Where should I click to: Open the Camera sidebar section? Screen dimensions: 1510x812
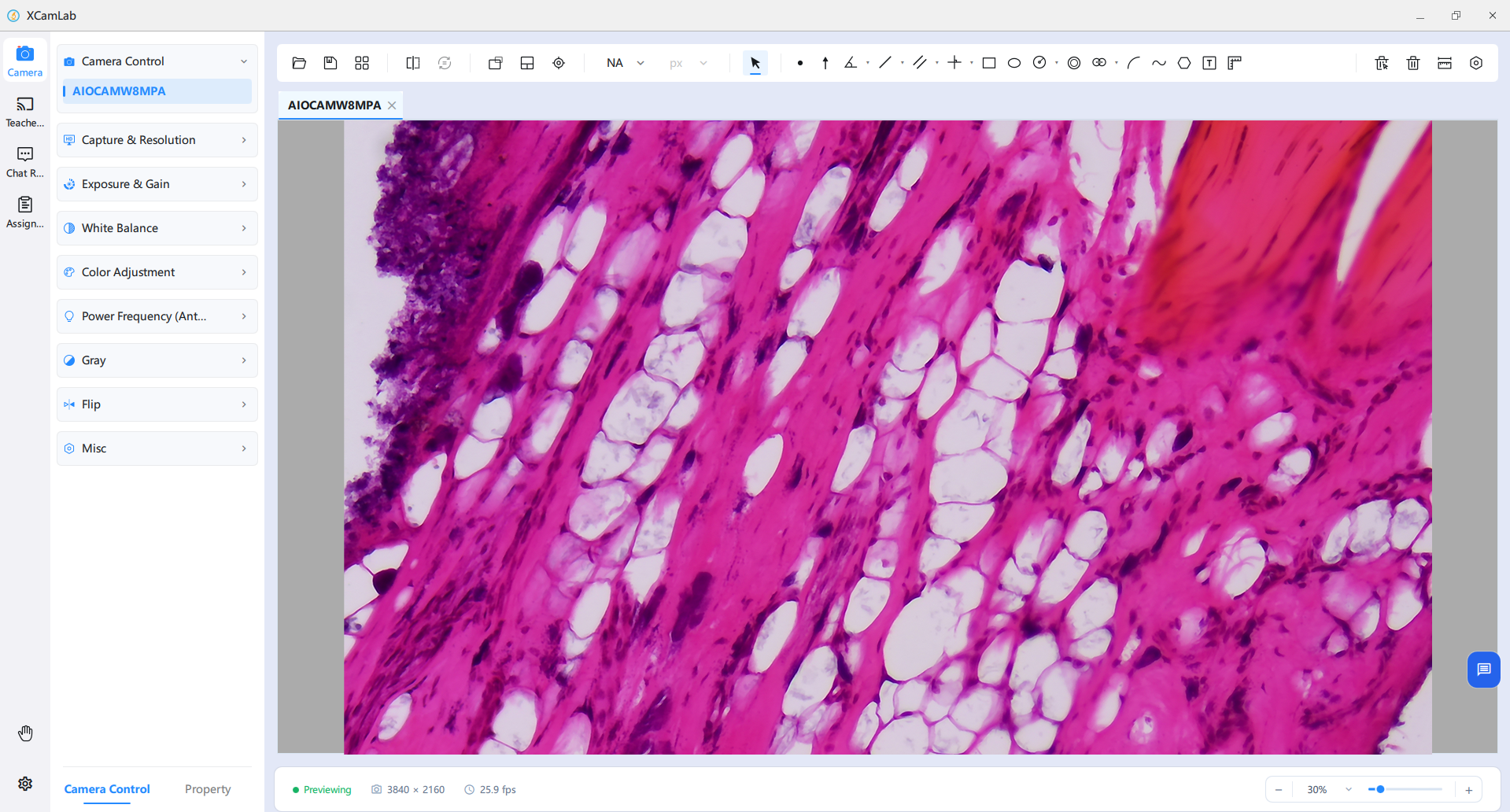click(25, 61)
